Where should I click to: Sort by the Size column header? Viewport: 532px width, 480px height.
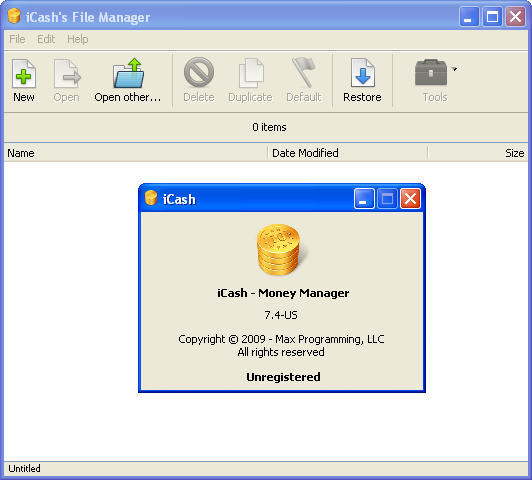tap(478, 153)
